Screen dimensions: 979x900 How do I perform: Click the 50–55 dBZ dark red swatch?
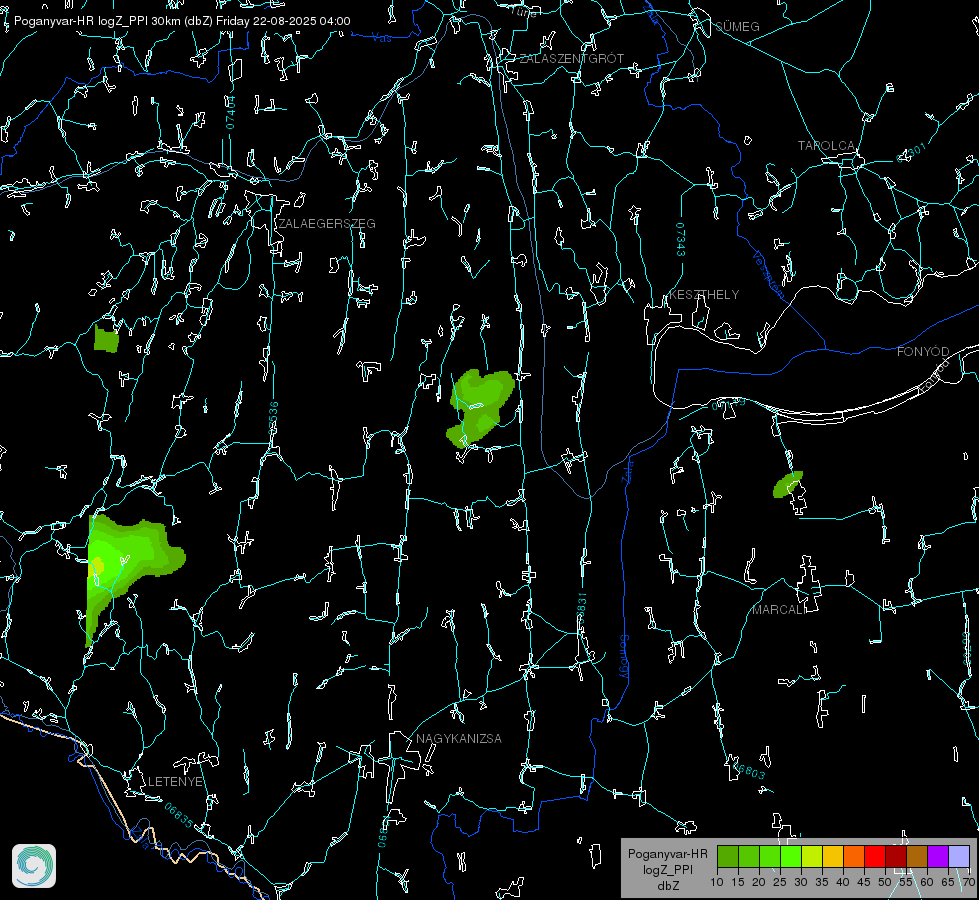pos(896,856)
